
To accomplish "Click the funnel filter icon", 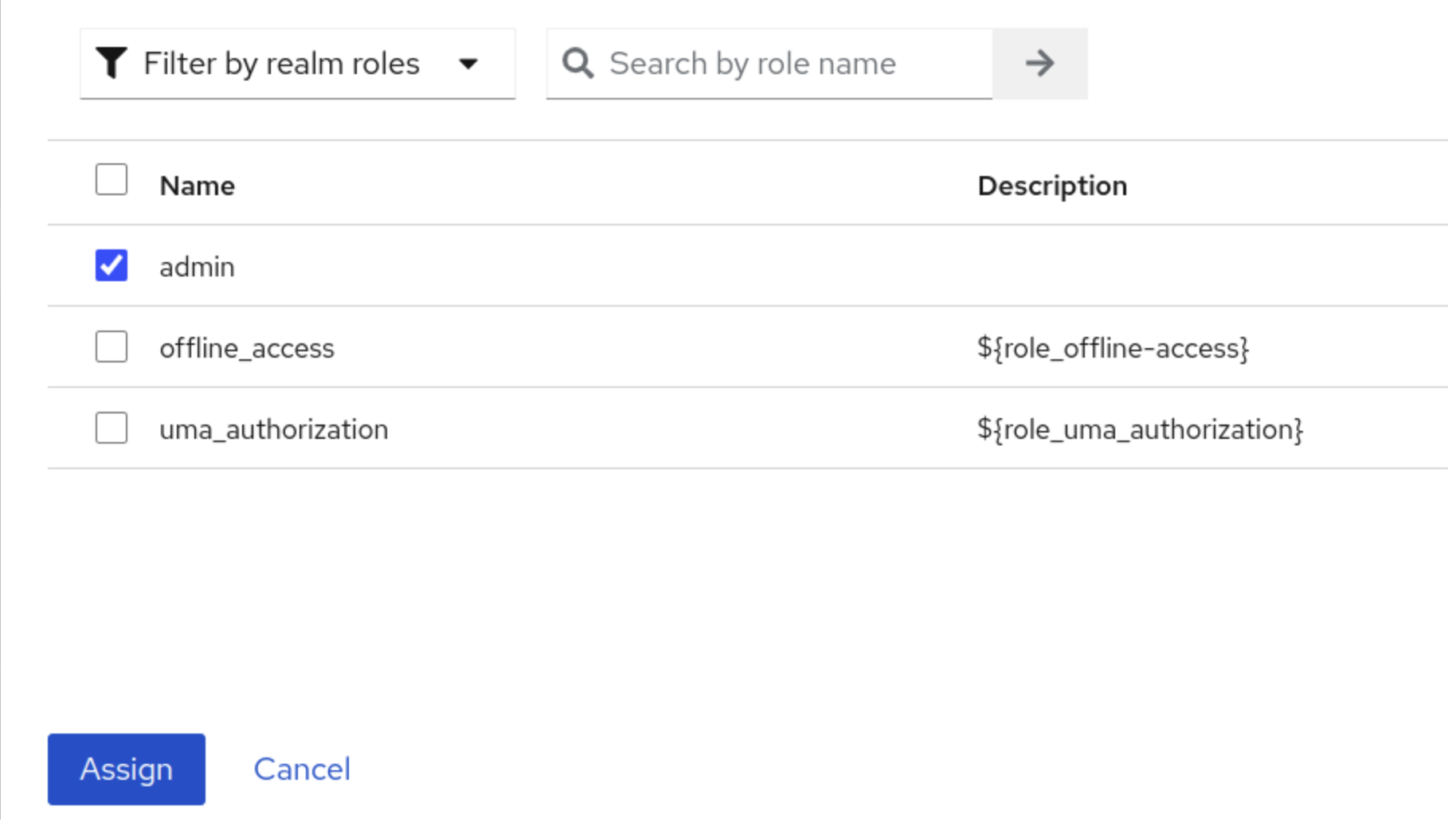I will [111, 64].
